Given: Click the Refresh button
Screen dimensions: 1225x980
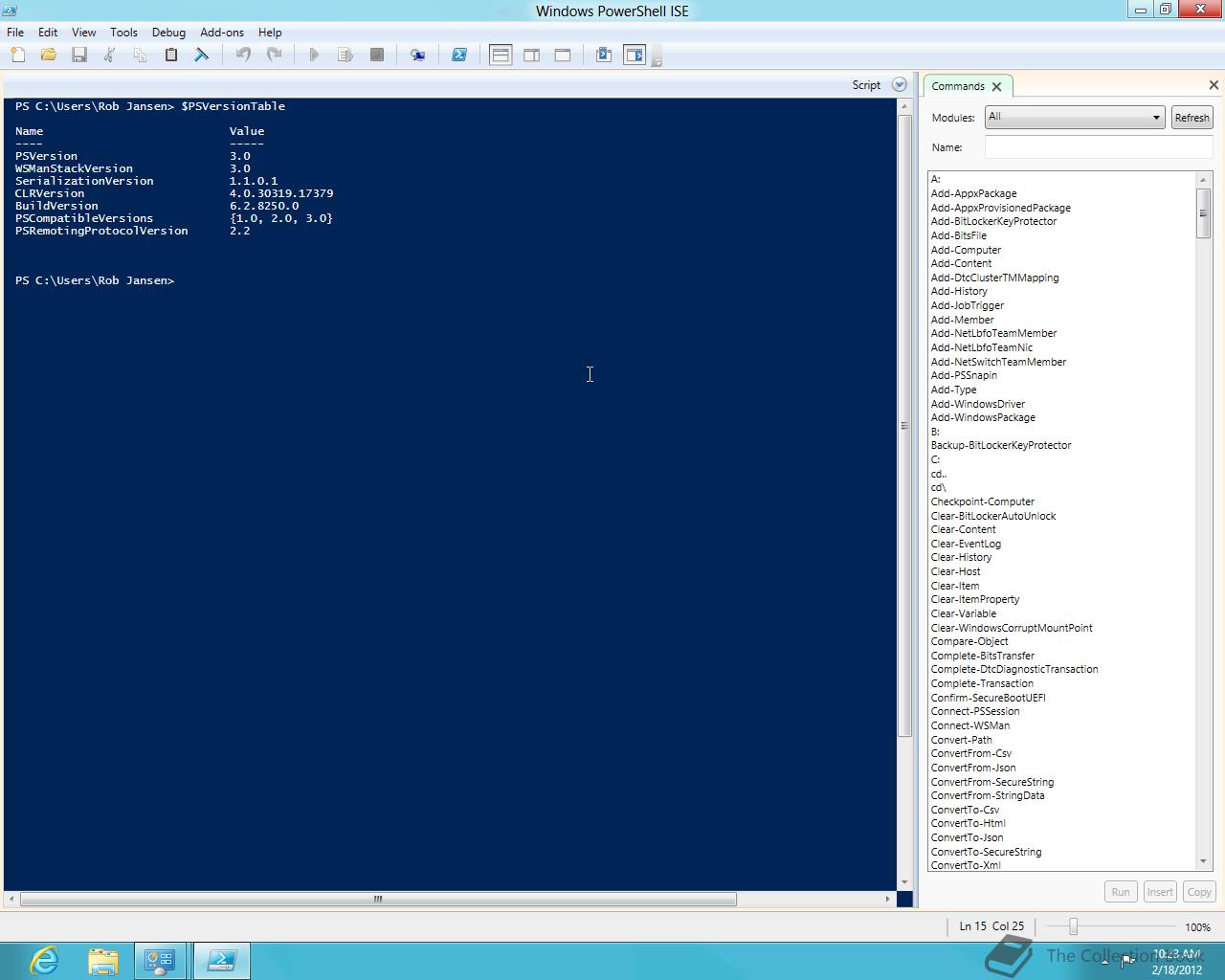Looking at the screenshot, I should pos(1192,118).
